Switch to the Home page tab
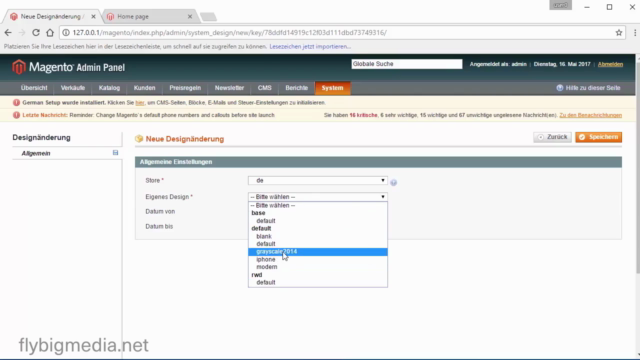Viewport: 640px width, 360px height. [149, 17]
